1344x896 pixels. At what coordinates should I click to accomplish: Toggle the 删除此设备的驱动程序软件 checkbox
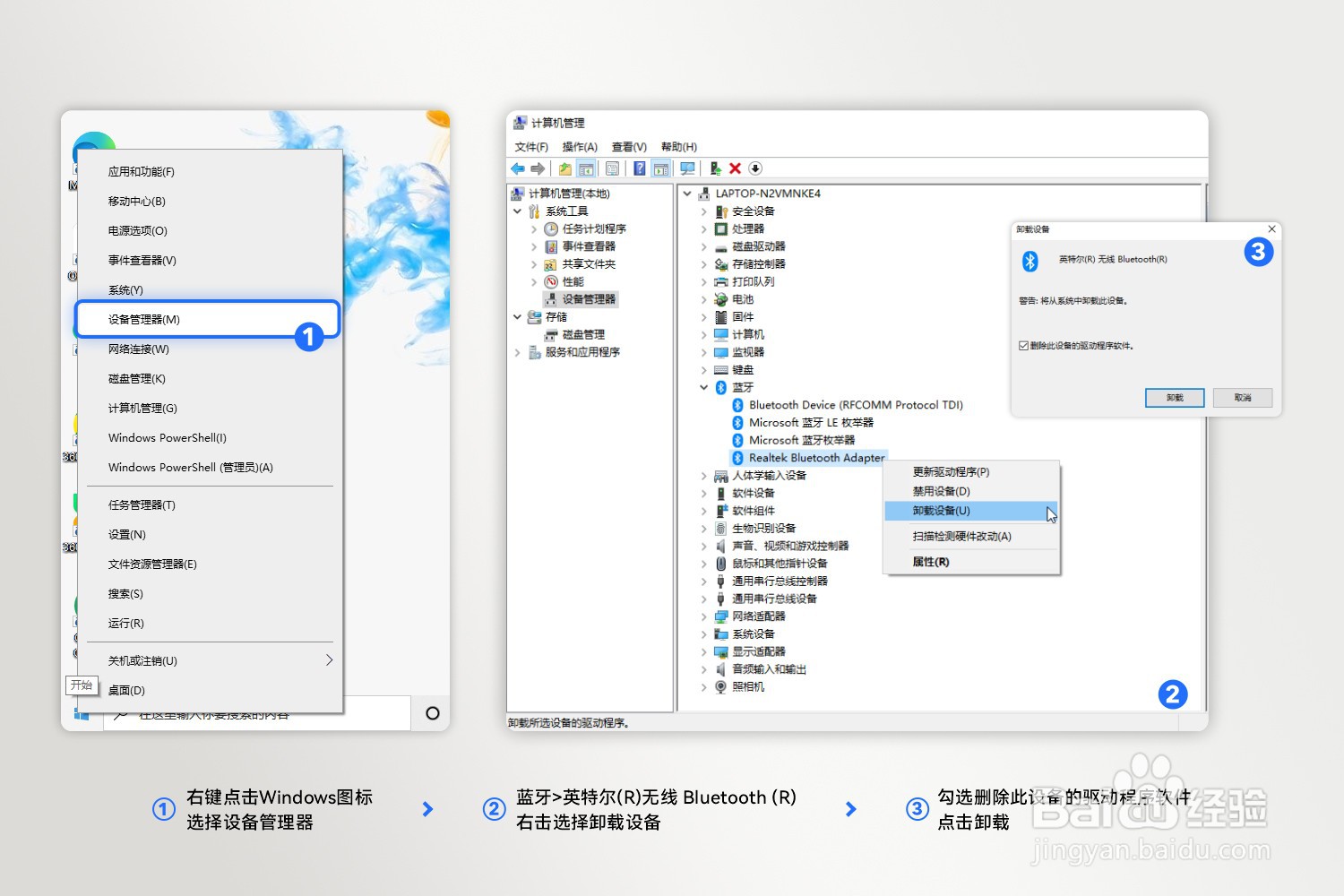pyautogui.click(x=1023, y=346)
